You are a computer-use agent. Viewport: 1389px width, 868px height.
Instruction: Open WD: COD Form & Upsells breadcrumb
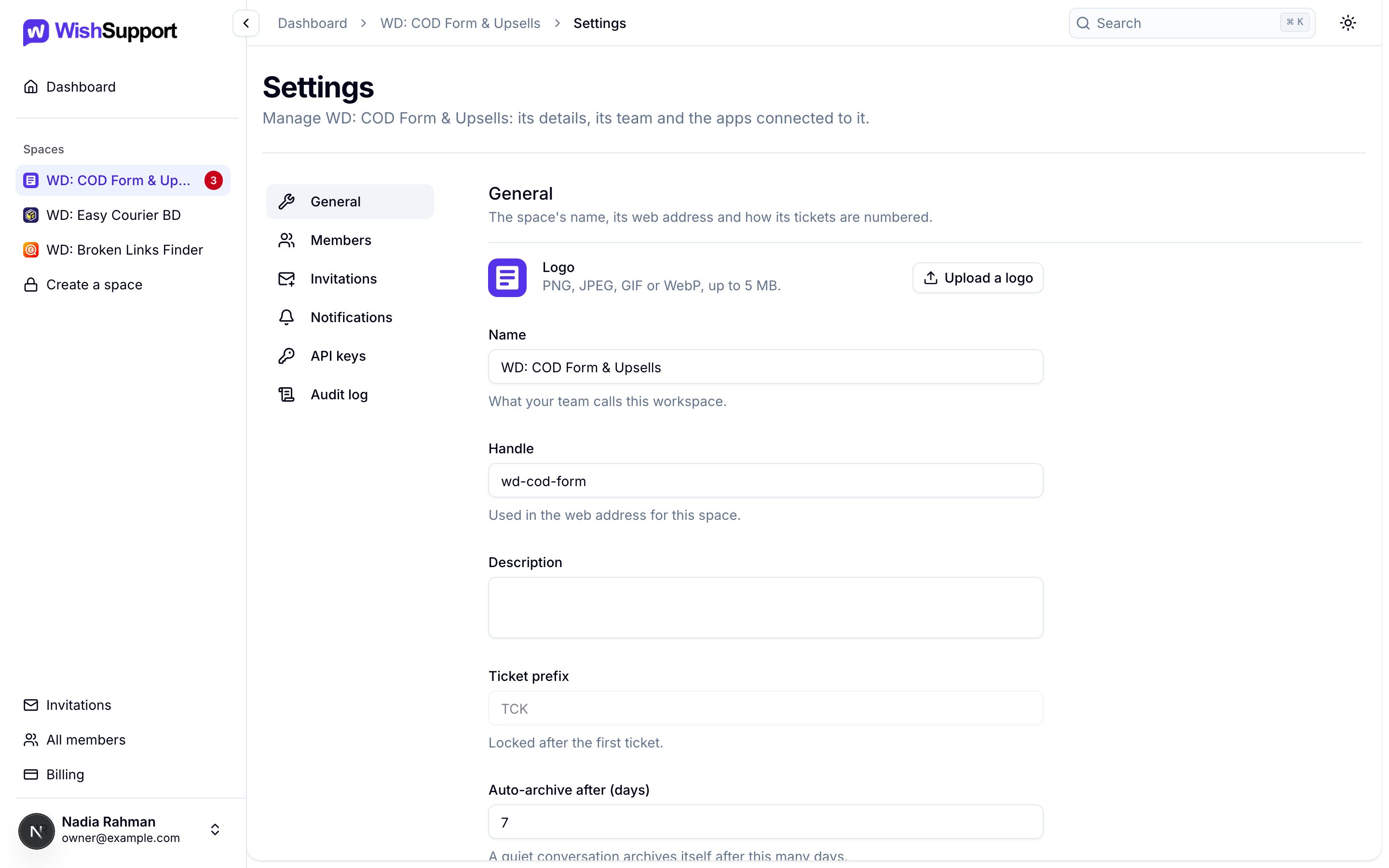point(460,23)
